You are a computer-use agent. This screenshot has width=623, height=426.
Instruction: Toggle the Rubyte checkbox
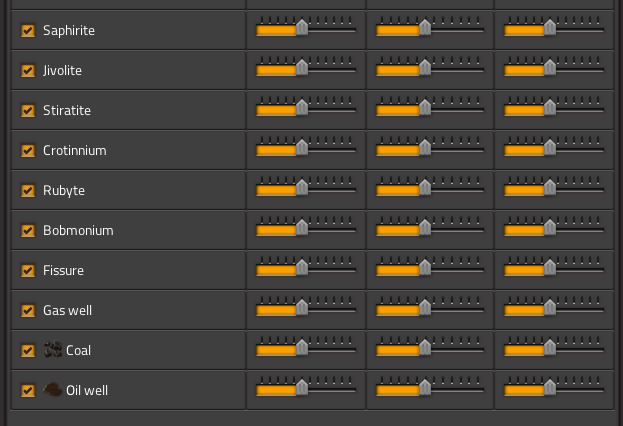28,190
